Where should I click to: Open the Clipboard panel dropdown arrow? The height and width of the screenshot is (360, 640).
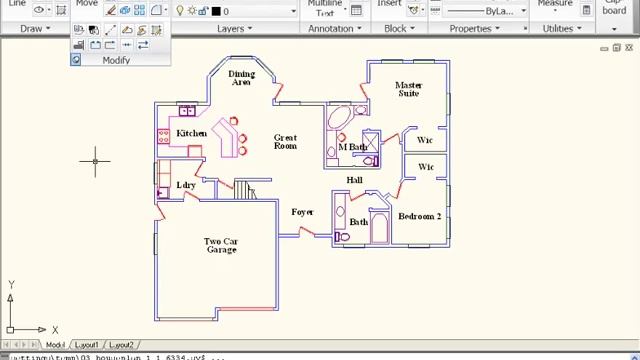(x=614, y=29)
